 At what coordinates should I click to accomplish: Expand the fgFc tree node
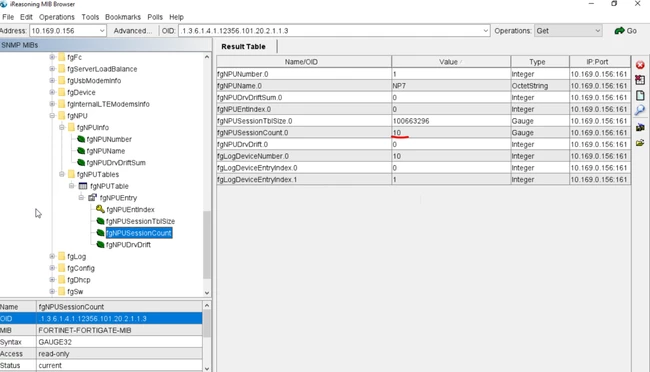(x=52, y=57)
